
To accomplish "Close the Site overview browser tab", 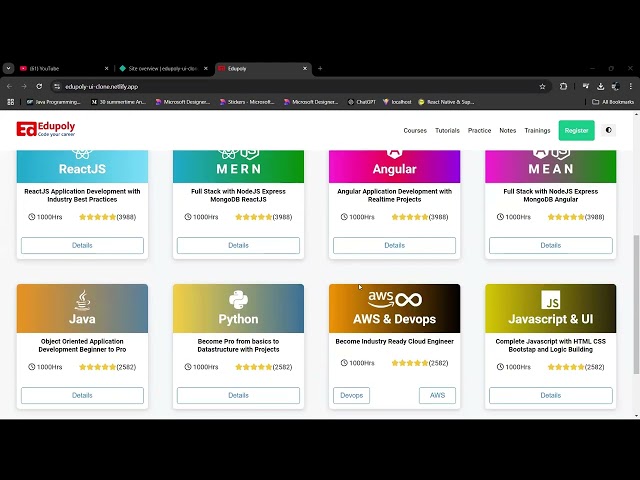I will coord(206,69).
